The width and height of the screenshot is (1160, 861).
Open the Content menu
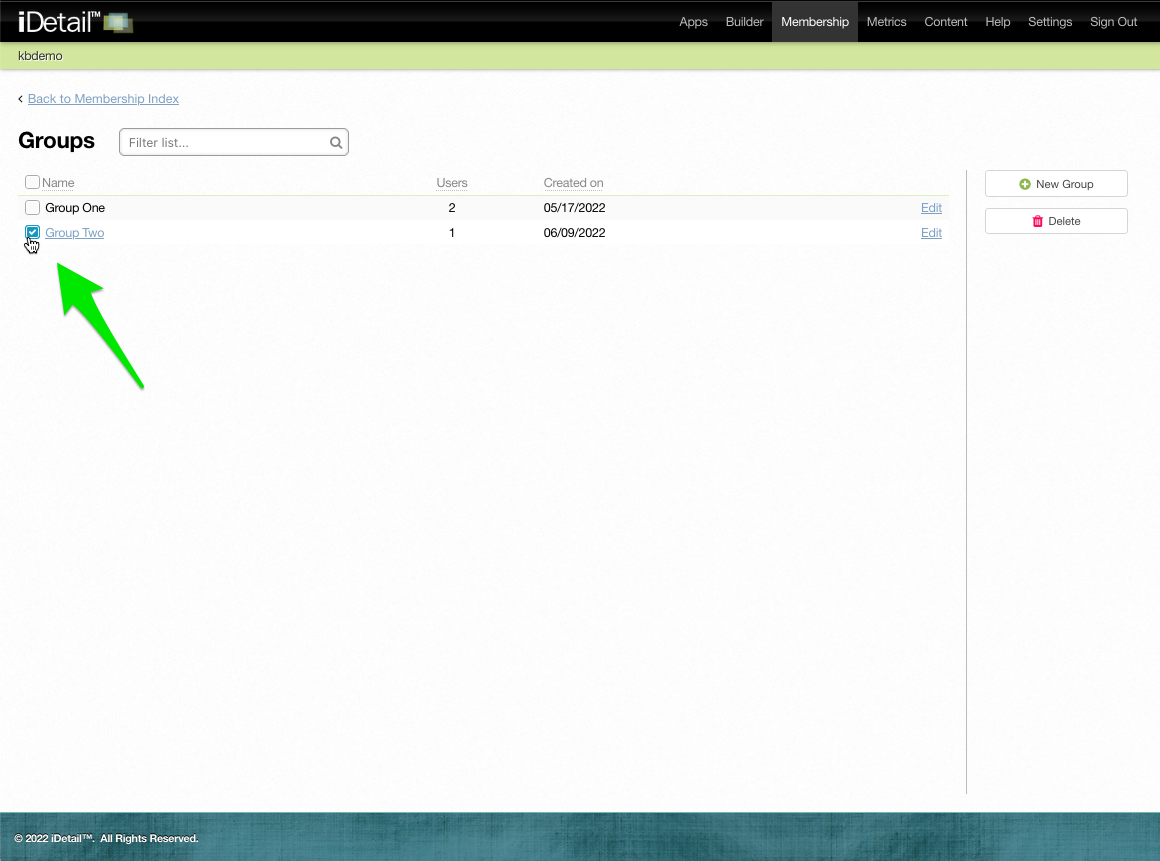click(945, 21)
